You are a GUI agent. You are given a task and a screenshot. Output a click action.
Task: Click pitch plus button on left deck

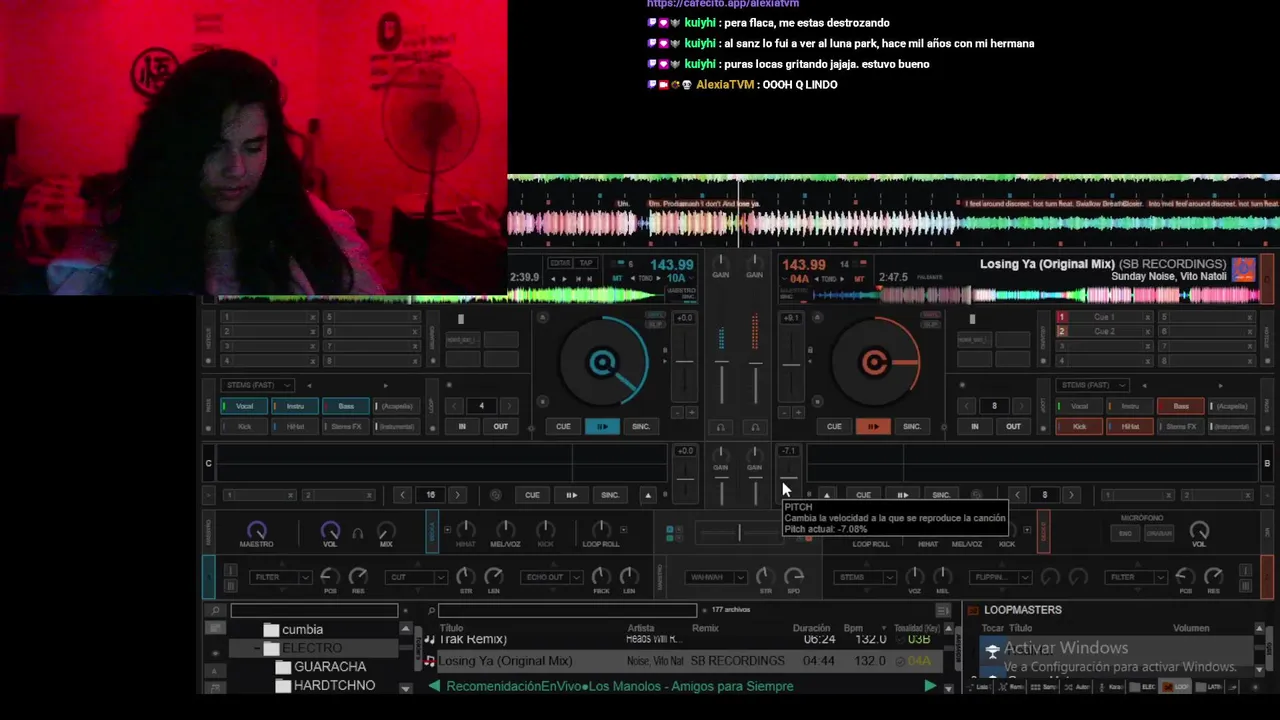pyautogui.click(x=691, y=412)
